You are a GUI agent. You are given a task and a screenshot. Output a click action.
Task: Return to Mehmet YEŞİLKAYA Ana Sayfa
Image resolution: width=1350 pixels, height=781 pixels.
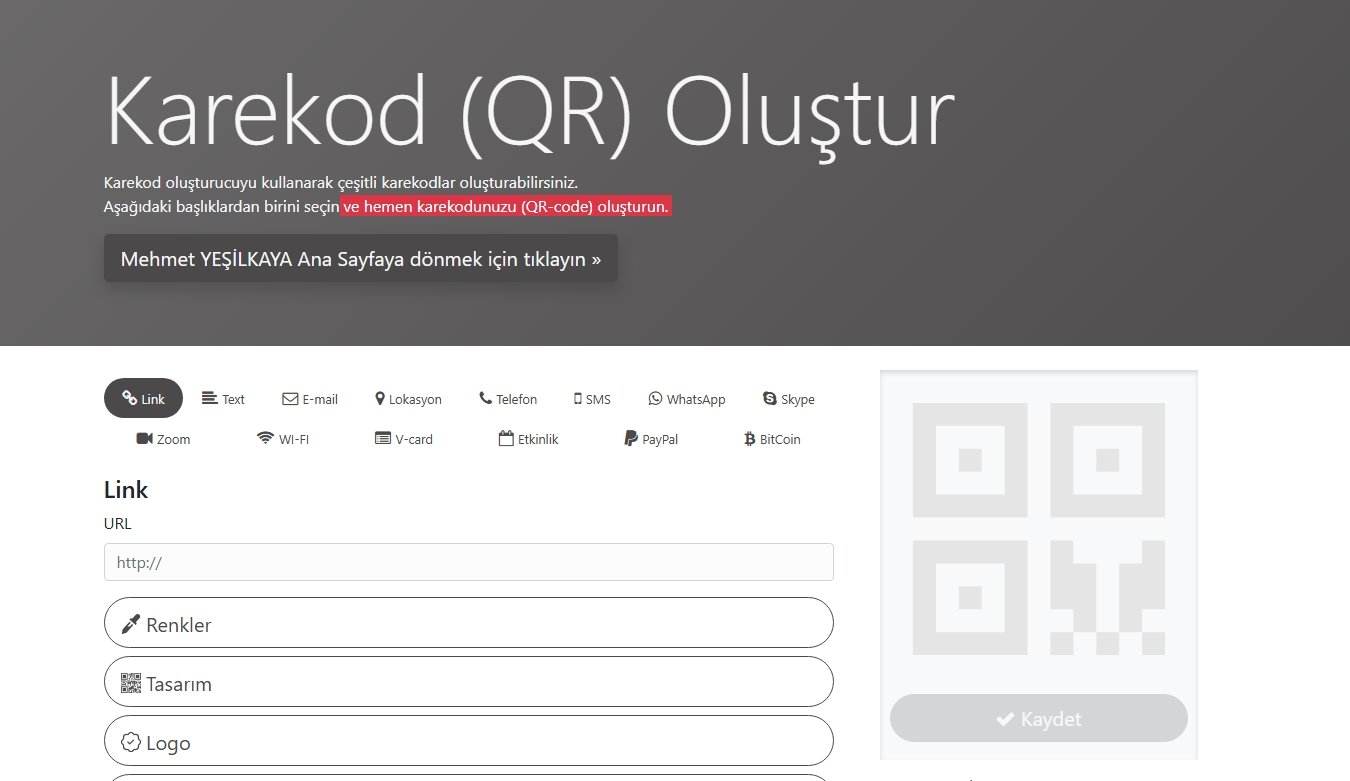tap(361, 258)
